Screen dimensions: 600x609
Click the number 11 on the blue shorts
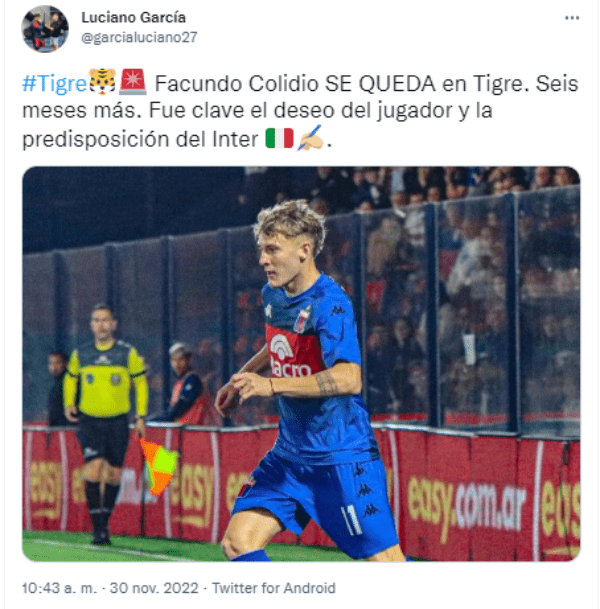click(351, 520)
